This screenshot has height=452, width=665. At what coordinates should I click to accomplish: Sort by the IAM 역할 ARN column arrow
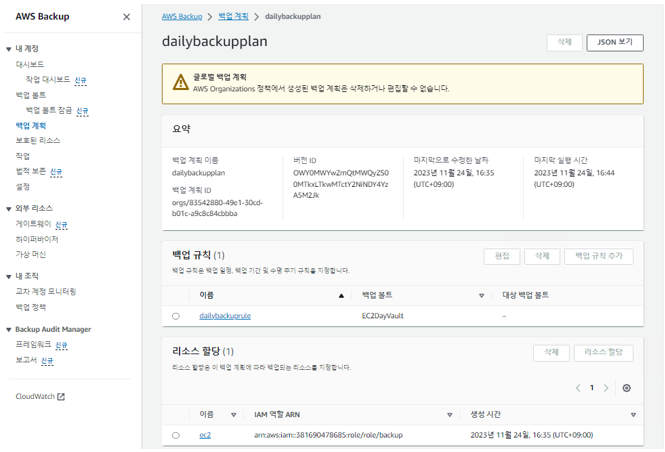(x=450, y=415)
